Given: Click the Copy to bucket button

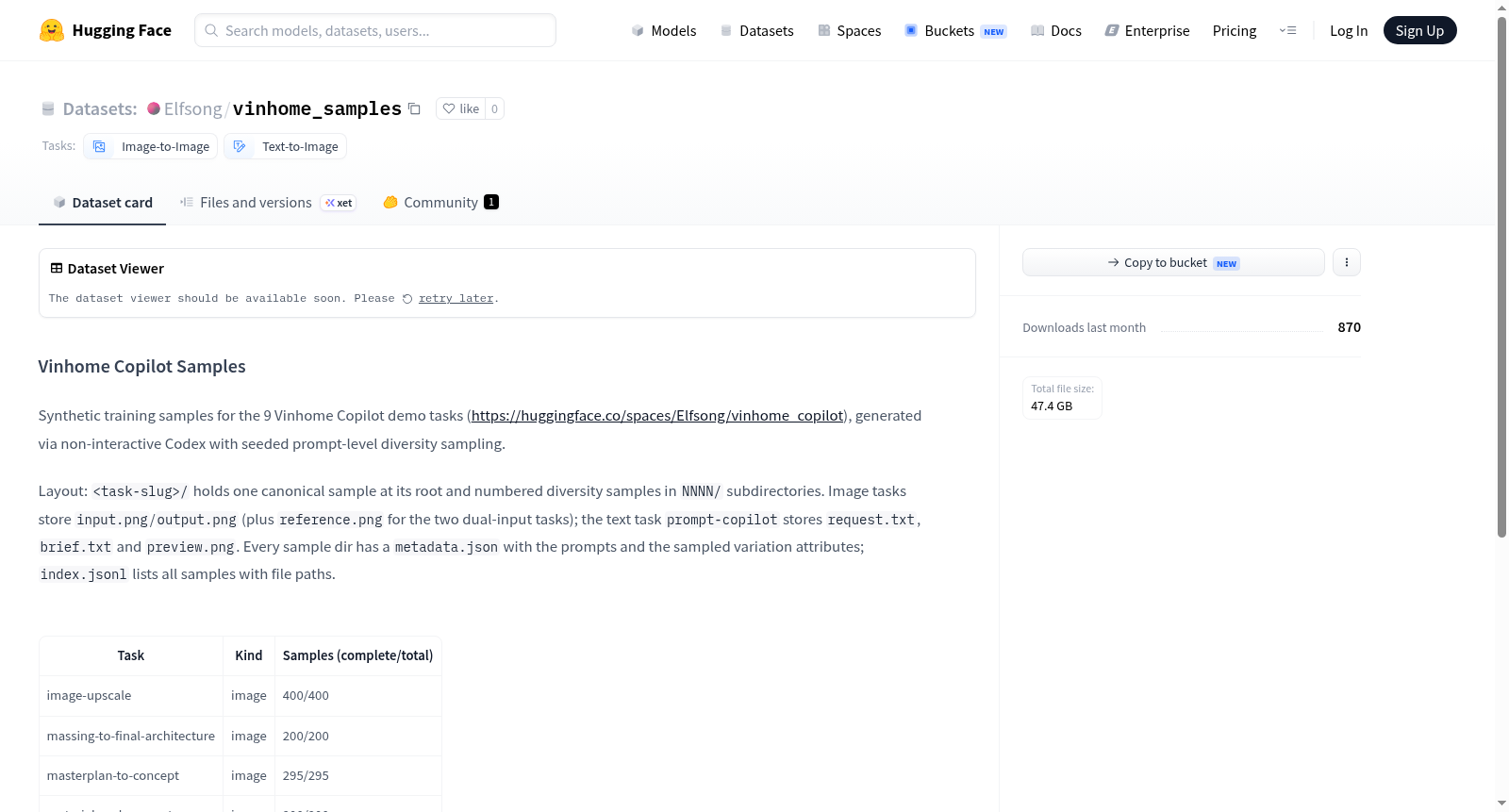Looking at the screenshot, I should (1173, 262).
